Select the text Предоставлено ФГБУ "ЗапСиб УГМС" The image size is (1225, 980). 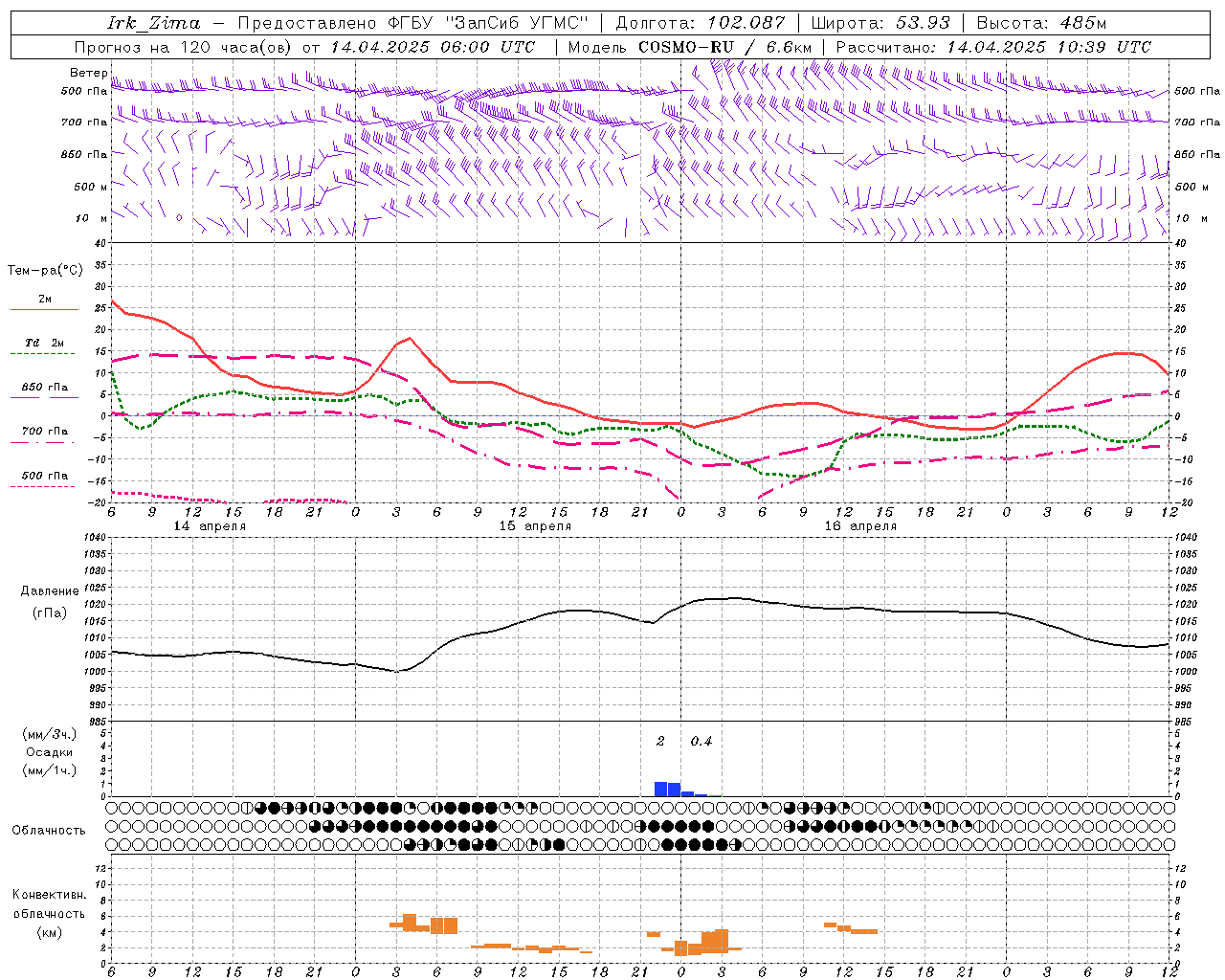pyautogui.click(x=412, y=23)
